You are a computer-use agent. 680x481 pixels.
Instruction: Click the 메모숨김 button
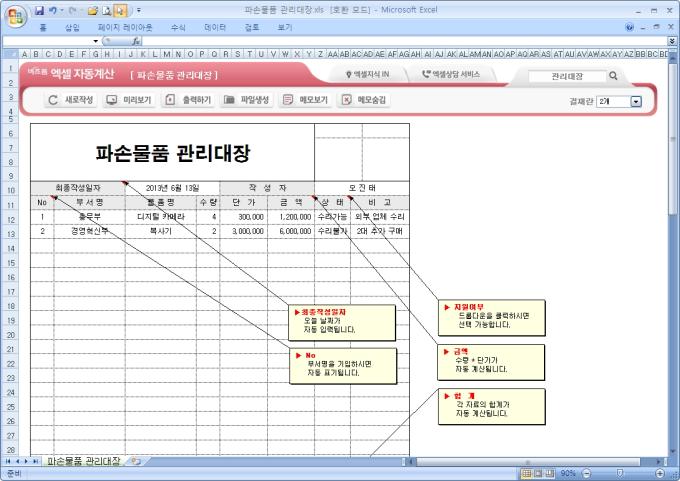click(x=363, y=100)
